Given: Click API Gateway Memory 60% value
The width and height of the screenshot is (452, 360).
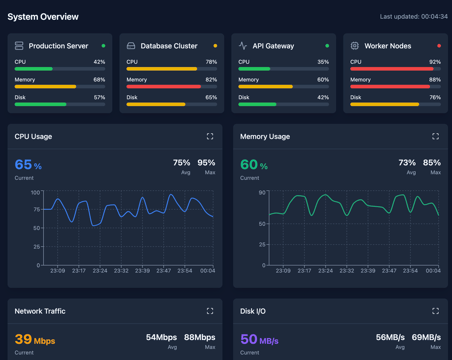Looking at the screenshot, I should [323, 80].
